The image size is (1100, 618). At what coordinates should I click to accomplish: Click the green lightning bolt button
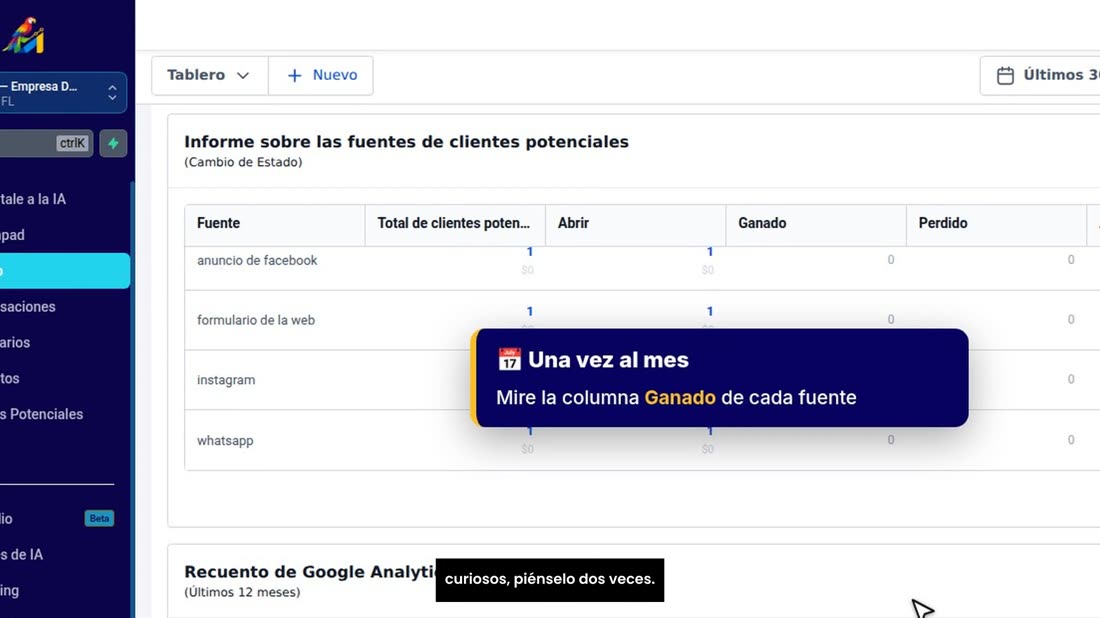pos(113,143)
